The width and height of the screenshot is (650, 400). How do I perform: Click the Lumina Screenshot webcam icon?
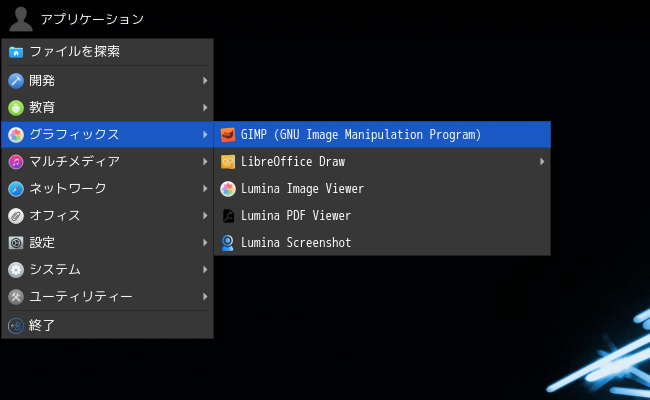pos(228,243)
